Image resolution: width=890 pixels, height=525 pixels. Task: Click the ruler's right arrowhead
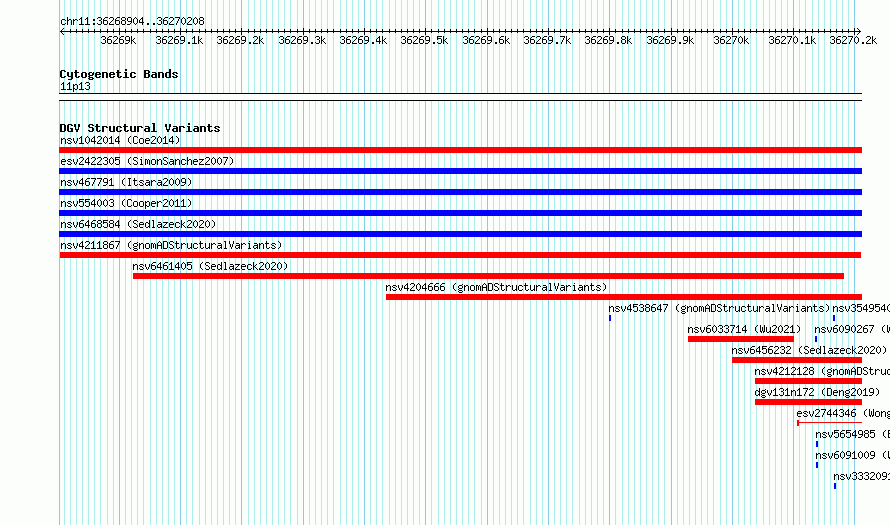[x=858, y=32]
